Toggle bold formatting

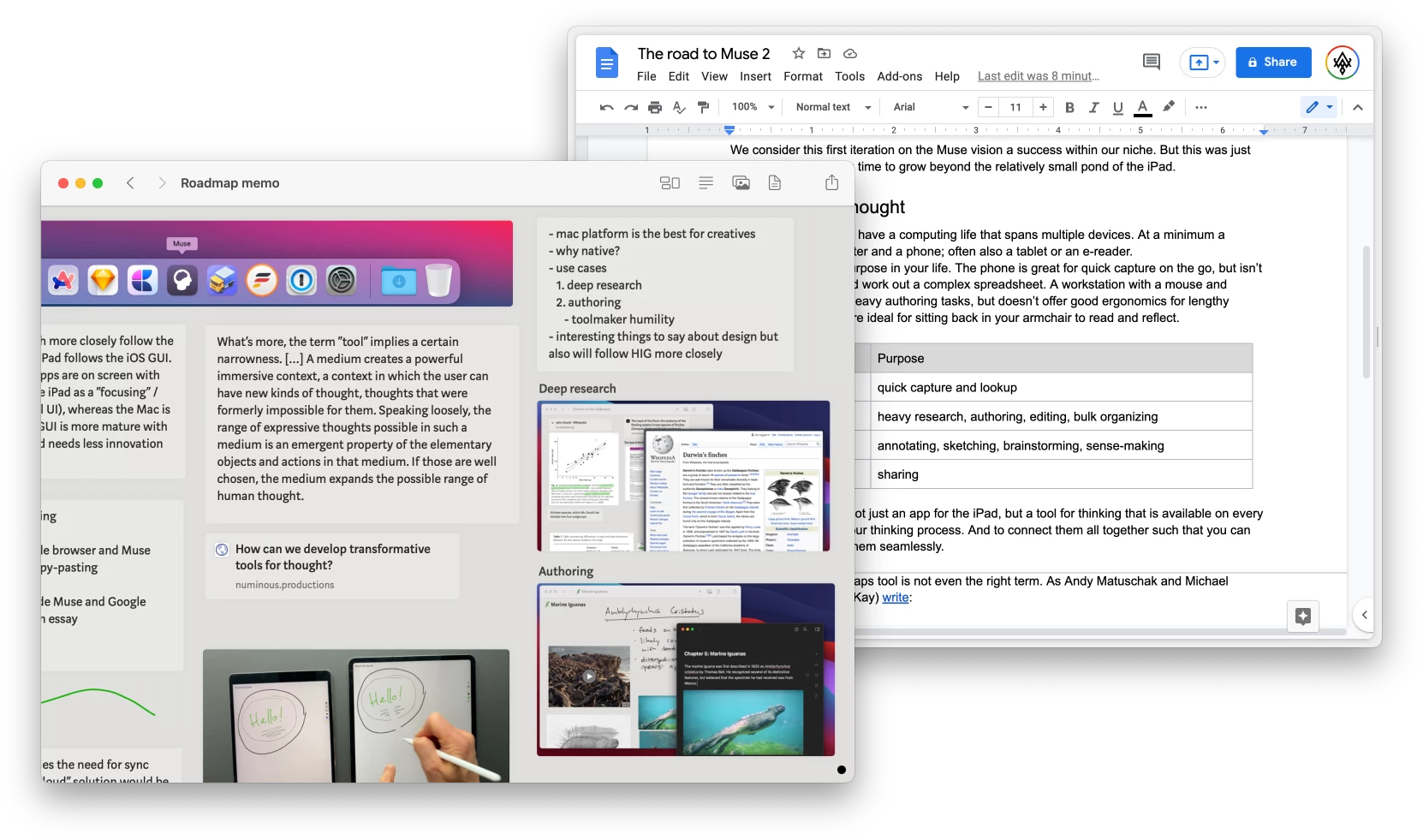1069,107
